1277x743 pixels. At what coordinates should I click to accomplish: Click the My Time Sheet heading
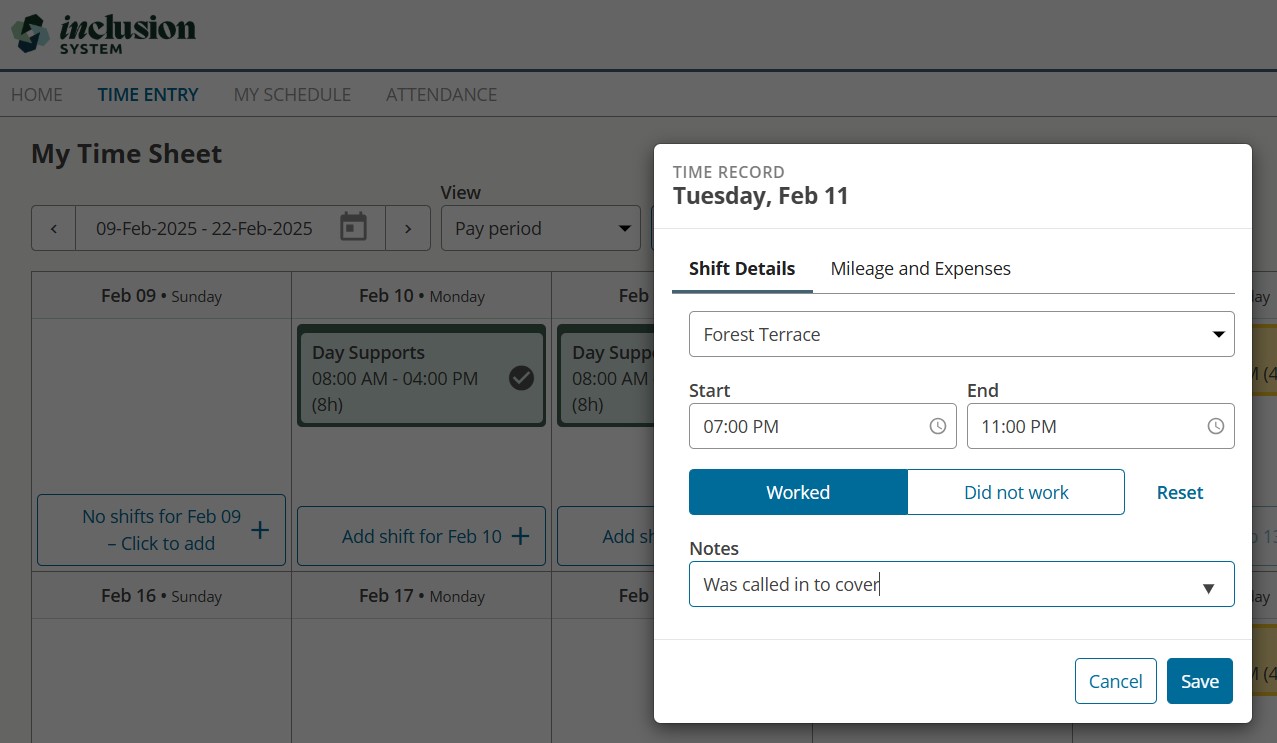(127, 153)
